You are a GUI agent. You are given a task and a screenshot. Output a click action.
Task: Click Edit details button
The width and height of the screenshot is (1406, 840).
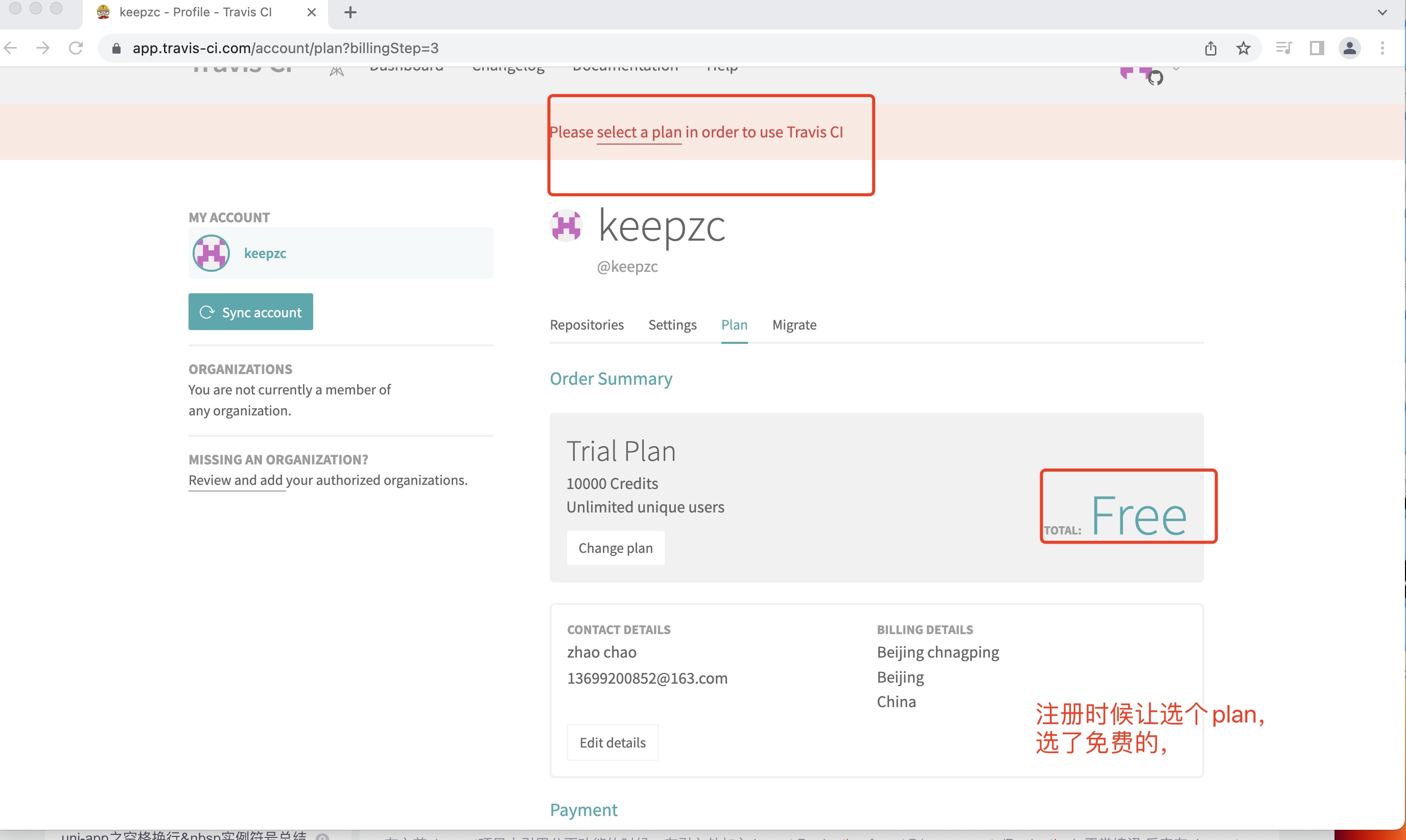point(611,742)
